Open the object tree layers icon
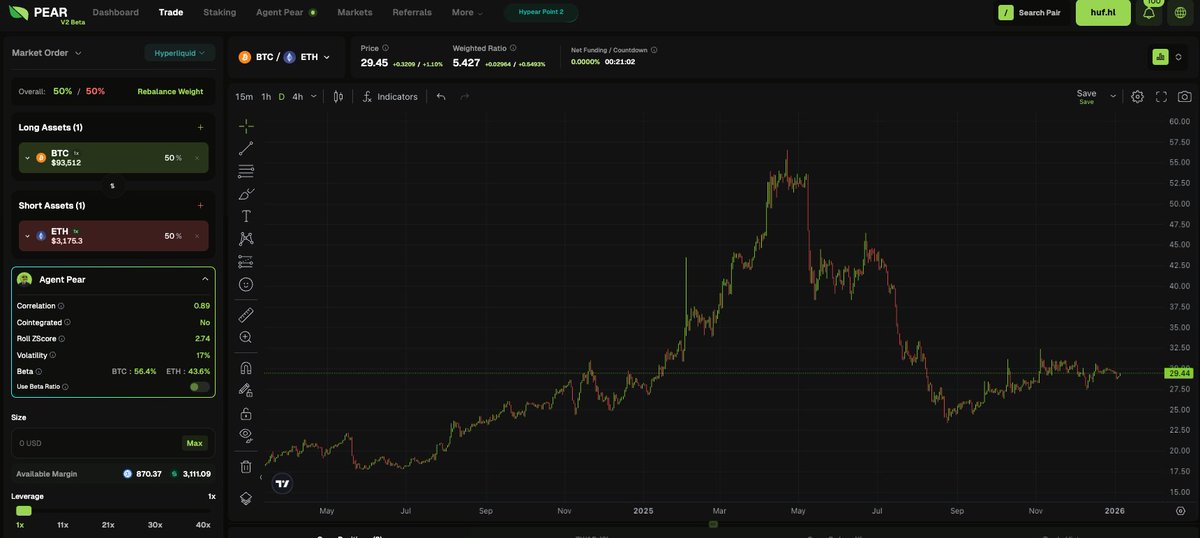The width and height of the screenshot is (1200, 538). click(246, 497)
